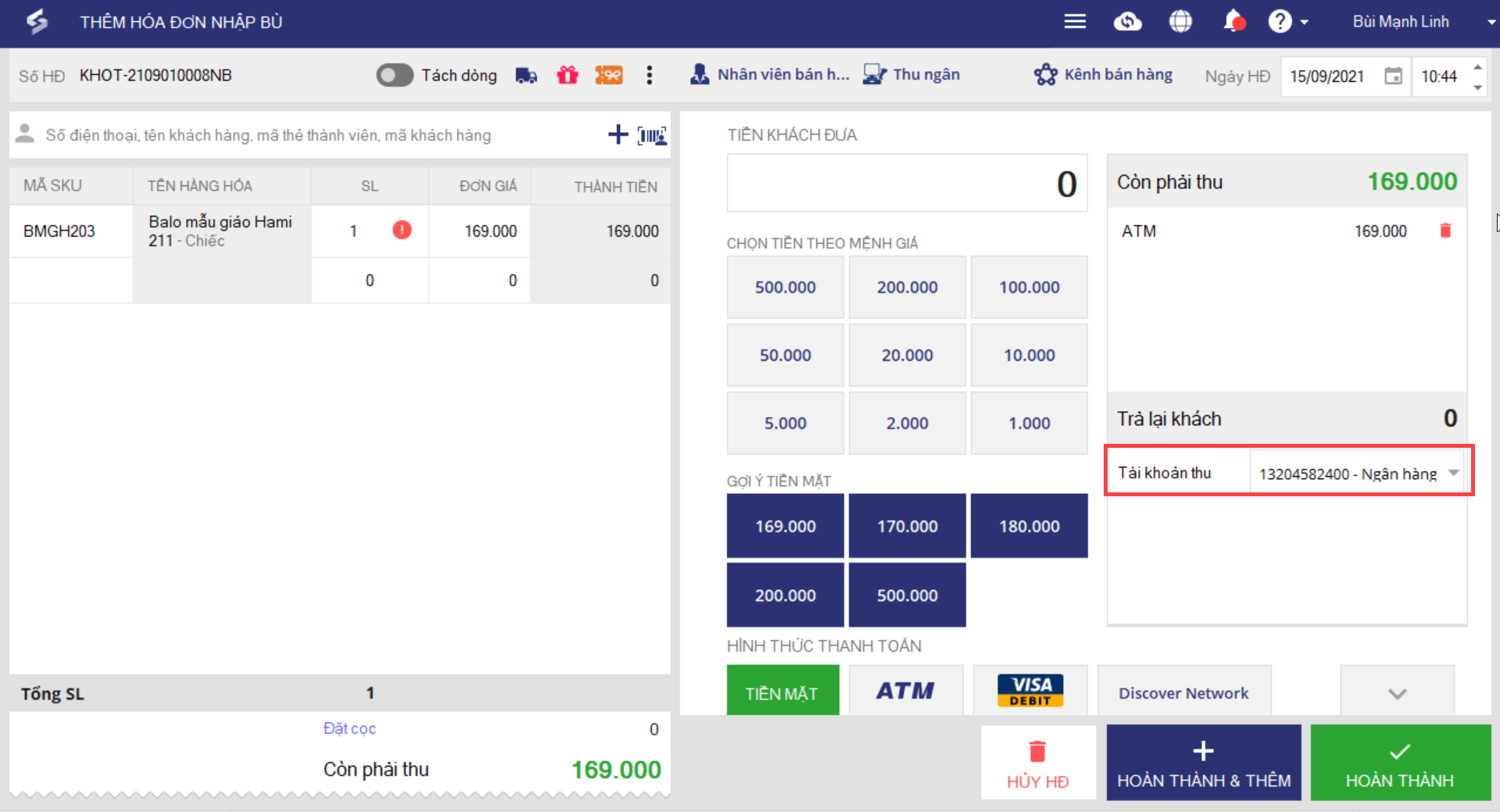Expand more payment methods chevron

[x=1397, y=691]
